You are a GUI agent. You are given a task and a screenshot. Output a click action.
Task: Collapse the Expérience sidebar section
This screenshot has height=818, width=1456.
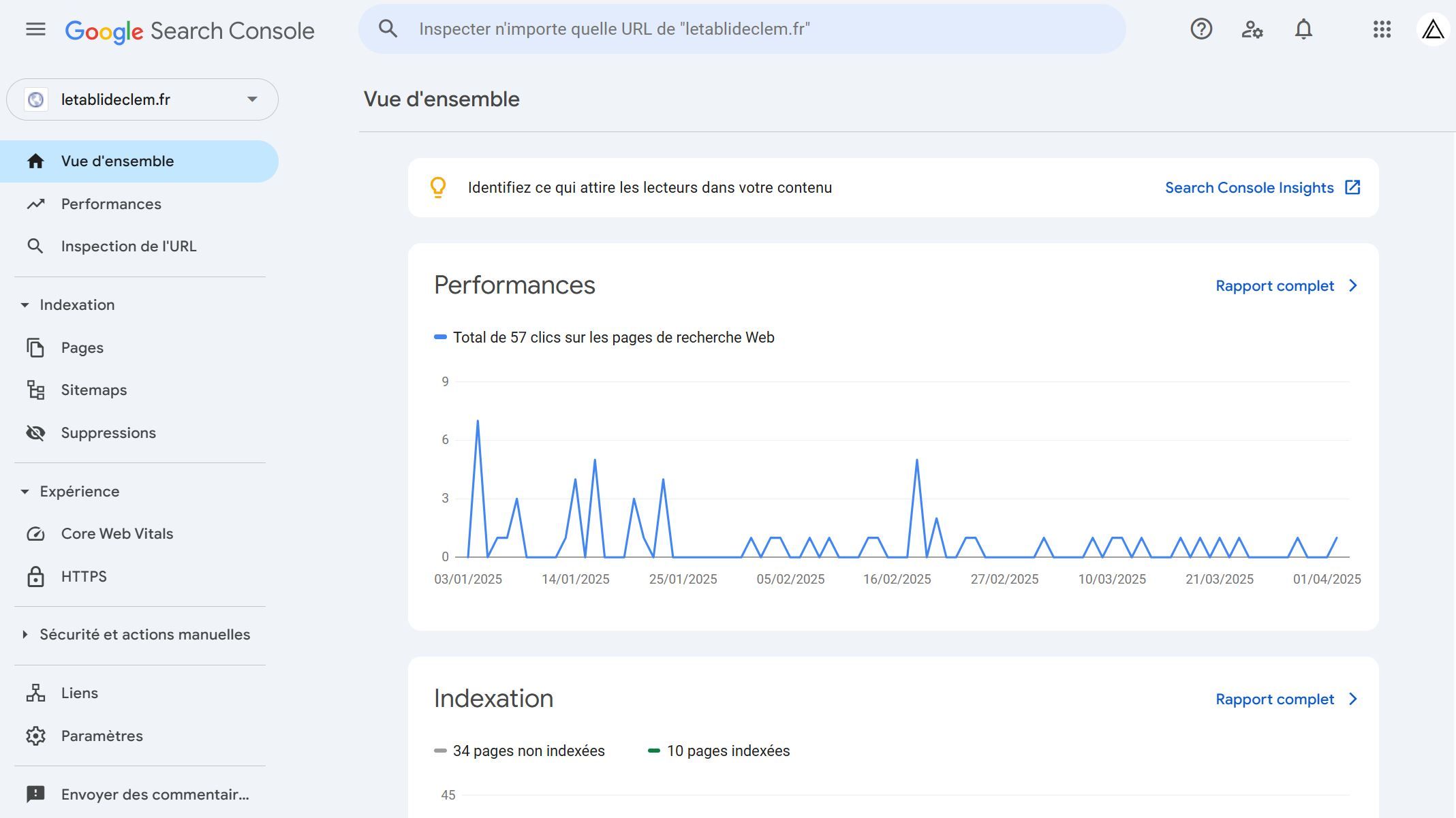pyautogui.click(x=25, y=492)
